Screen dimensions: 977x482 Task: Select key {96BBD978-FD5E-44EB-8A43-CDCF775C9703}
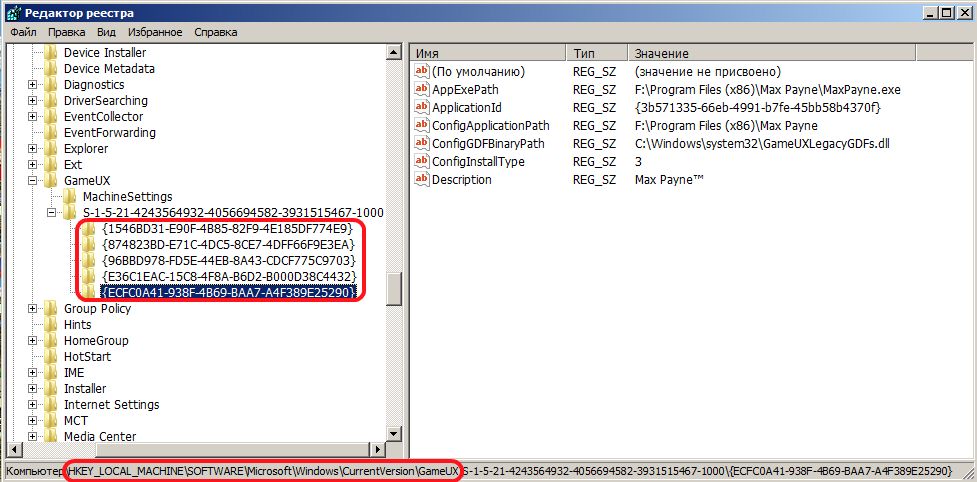pyautogui.click(x=229, y=260)
